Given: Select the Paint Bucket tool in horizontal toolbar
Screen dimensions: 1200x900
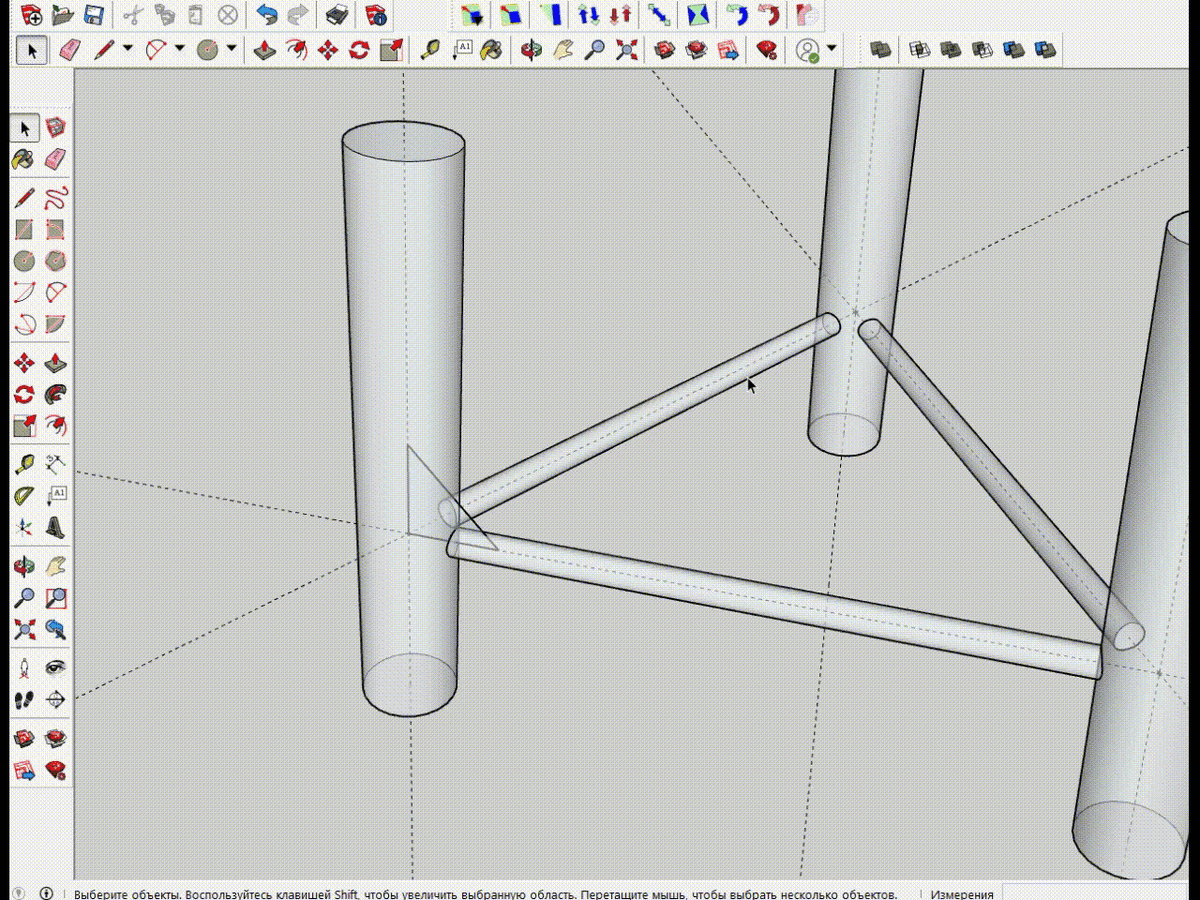Looking at the screenshot, I should 492,49.
